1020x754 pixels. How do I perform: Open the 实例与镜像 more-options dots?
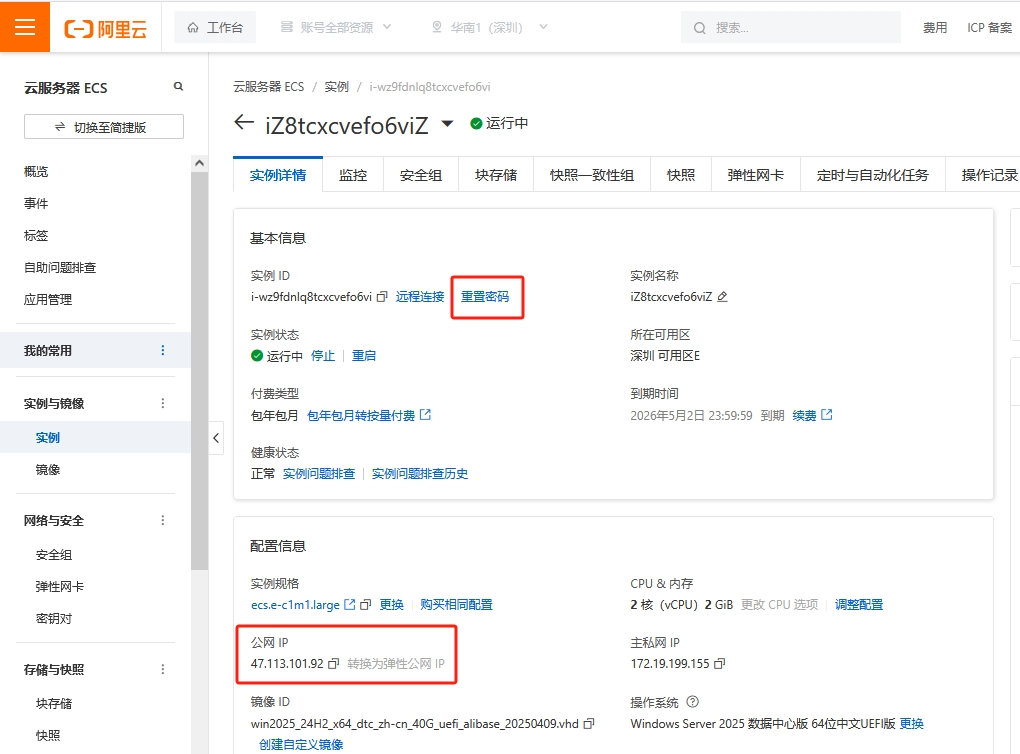(163, 403)
